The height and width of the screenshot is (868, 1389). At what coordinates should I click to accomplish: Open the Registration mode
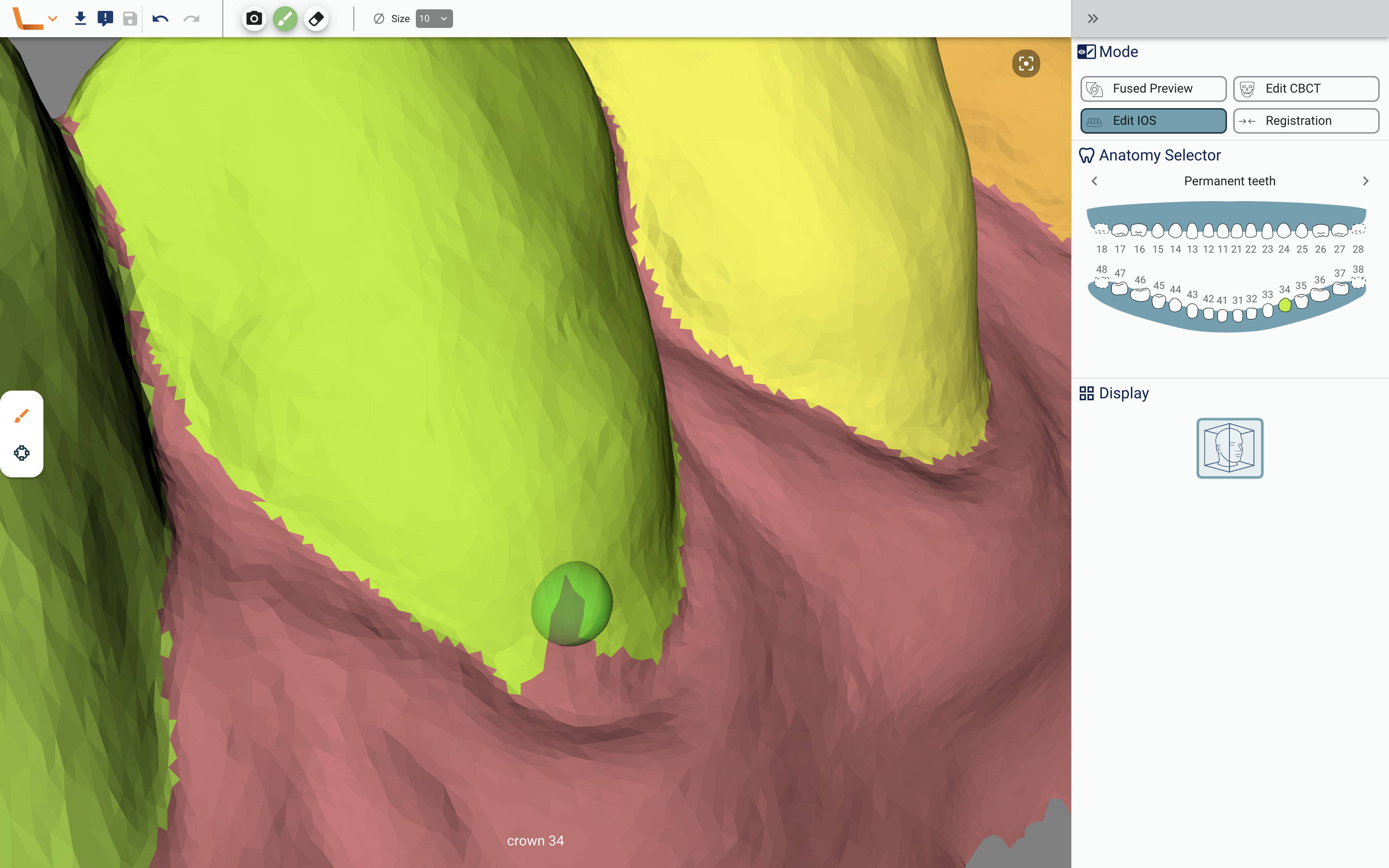tap(1306, 121)
